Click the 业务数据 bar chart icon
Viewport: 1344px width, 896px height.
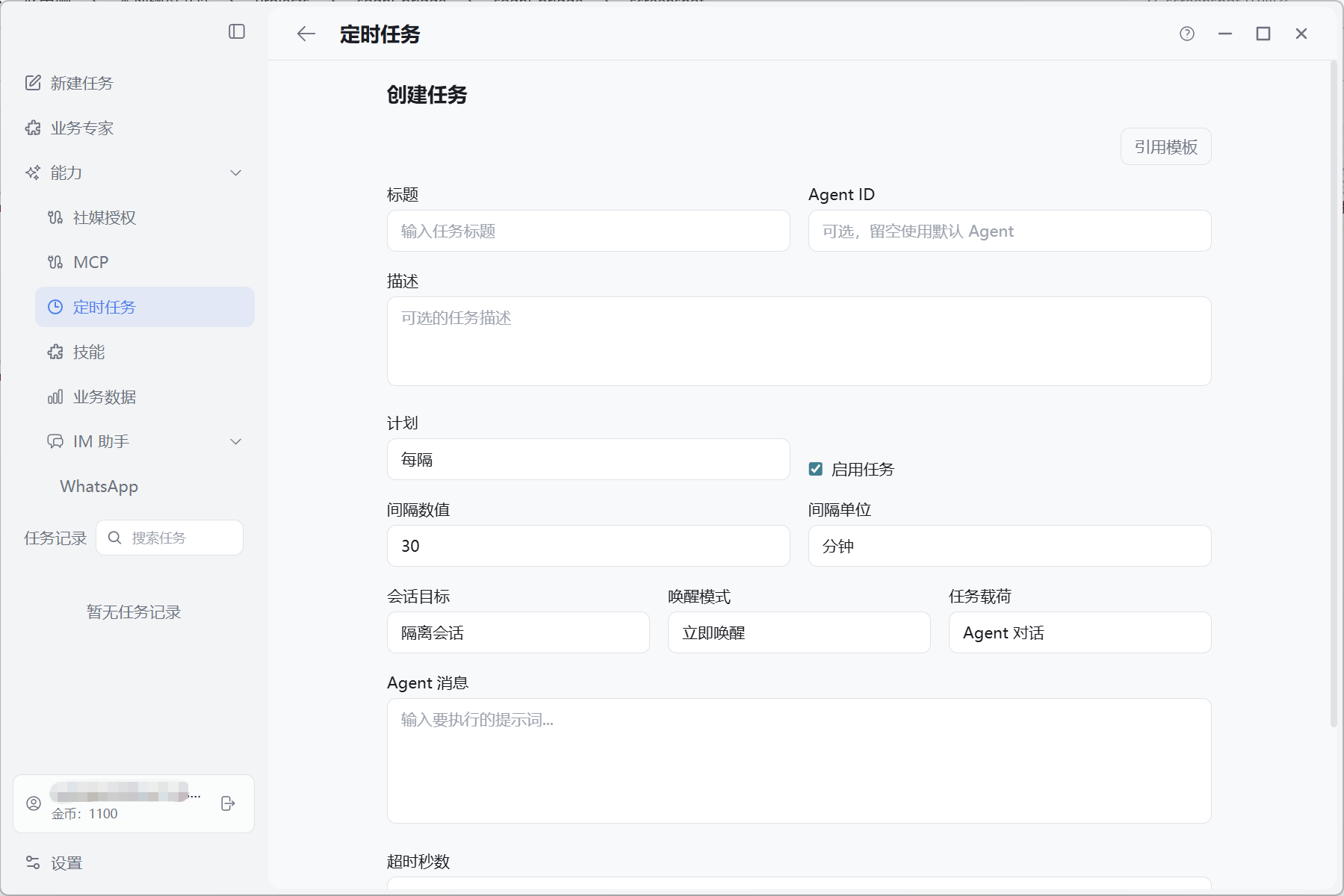pyautogui.click(x=55, y=396)
